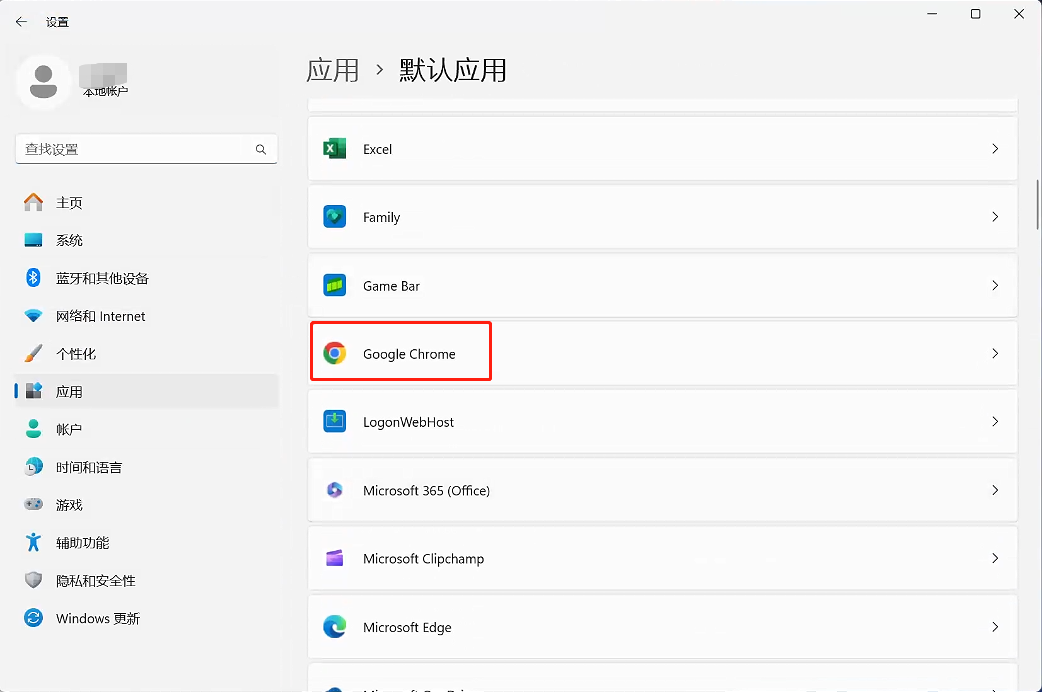Click the Microsoft 365 (Office) icon
The image size is (1042, 692).
(334, 490)
